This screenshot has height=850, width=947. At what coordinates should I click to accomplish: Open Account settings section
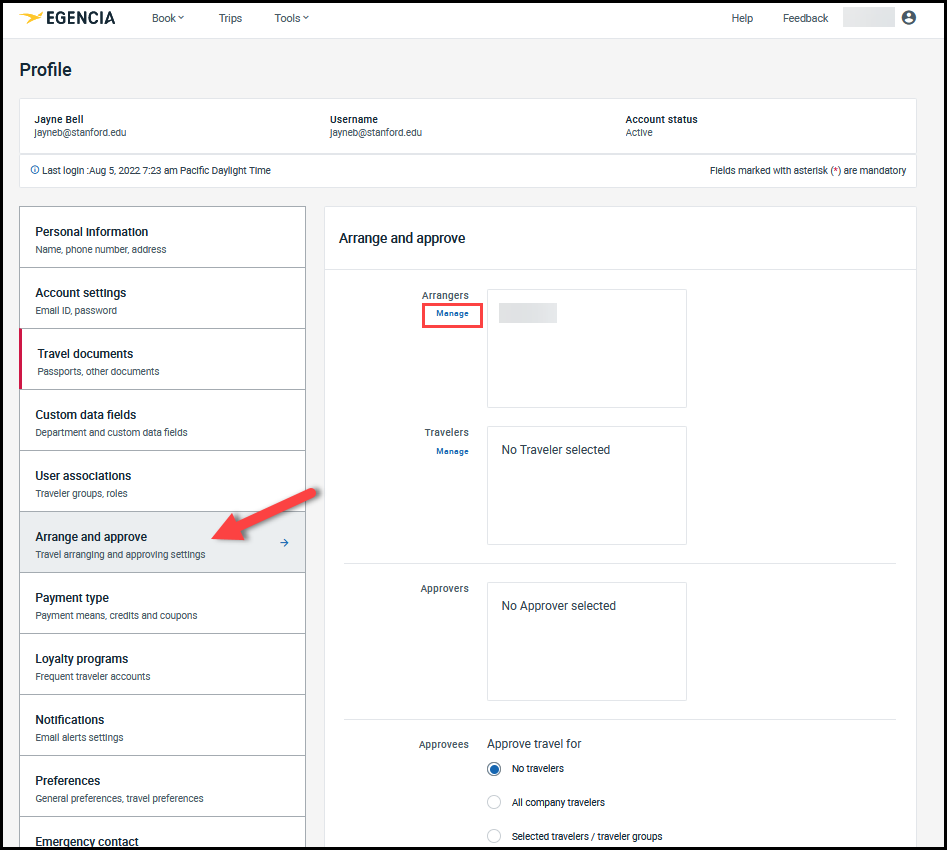pos(162,298)
